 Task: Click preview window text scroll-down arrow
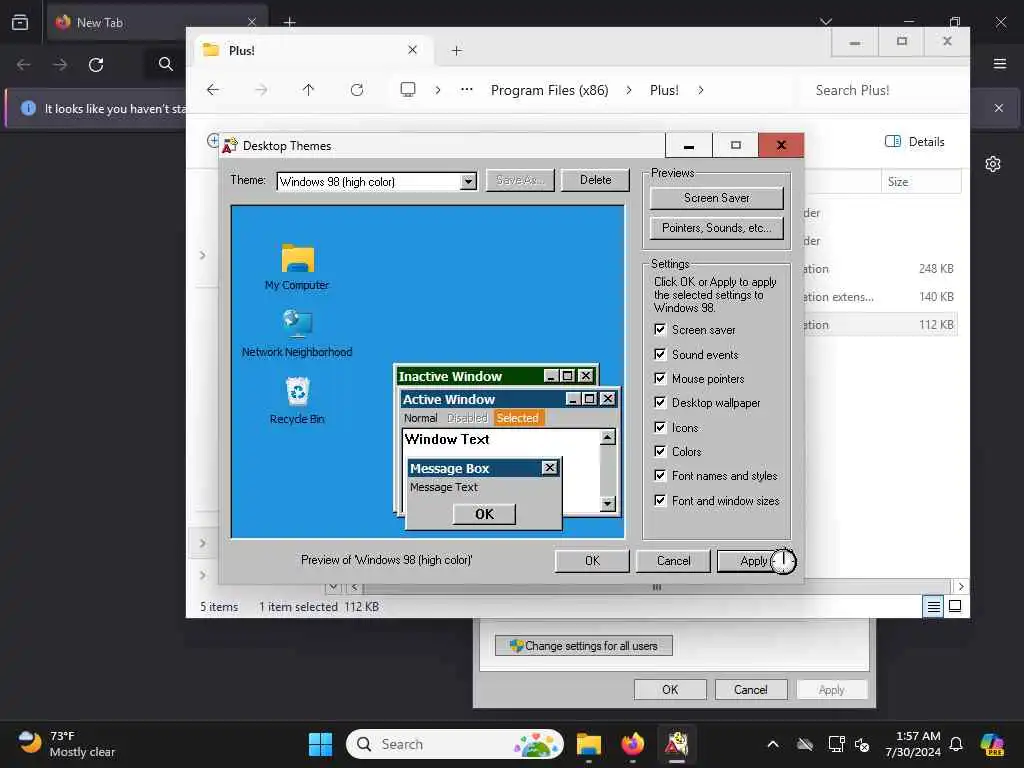(608, 504)
